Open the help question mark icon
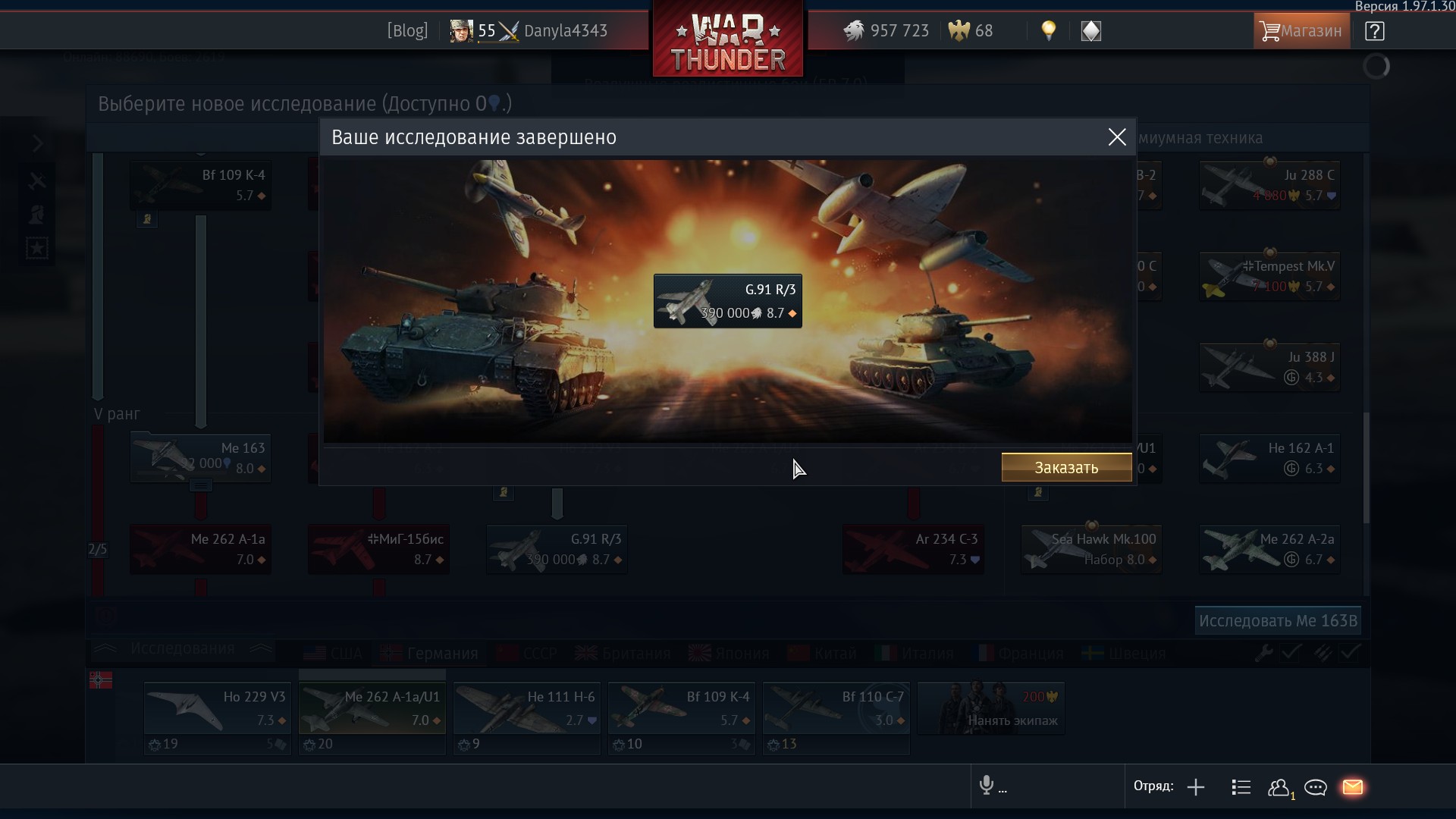 [1375, 31]
